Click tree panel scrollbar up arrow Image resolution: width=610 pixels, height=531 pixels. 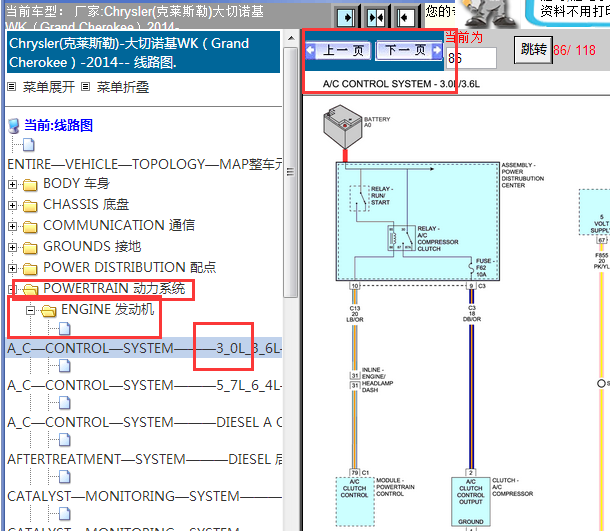291,39
